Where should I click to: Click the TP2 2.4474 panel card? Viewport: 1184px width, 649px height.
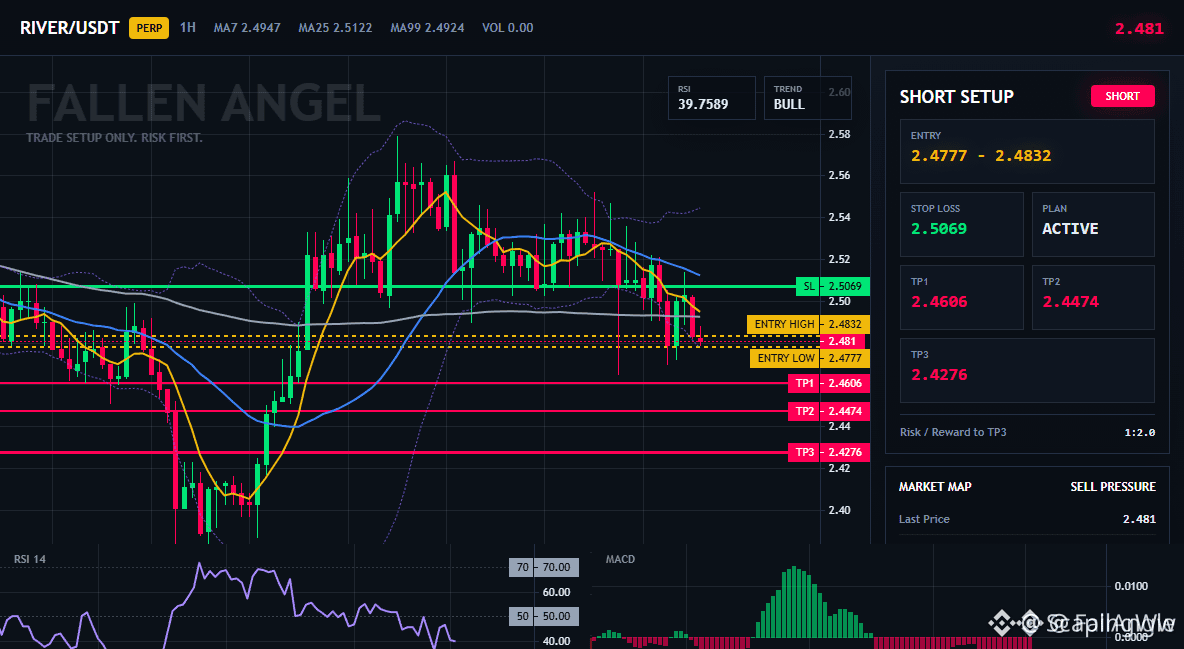click(1093, 297)
